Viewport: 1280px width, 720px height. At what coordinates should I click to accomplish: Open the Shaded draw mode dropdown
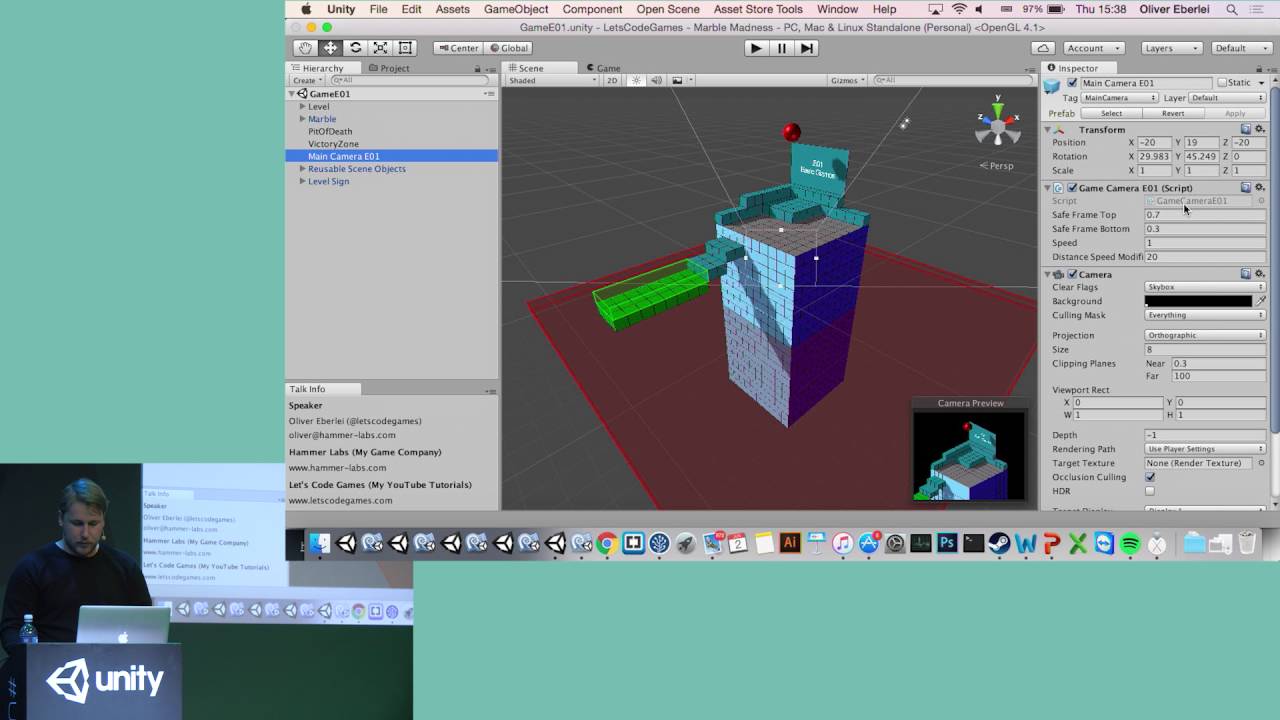coord(552,80)
